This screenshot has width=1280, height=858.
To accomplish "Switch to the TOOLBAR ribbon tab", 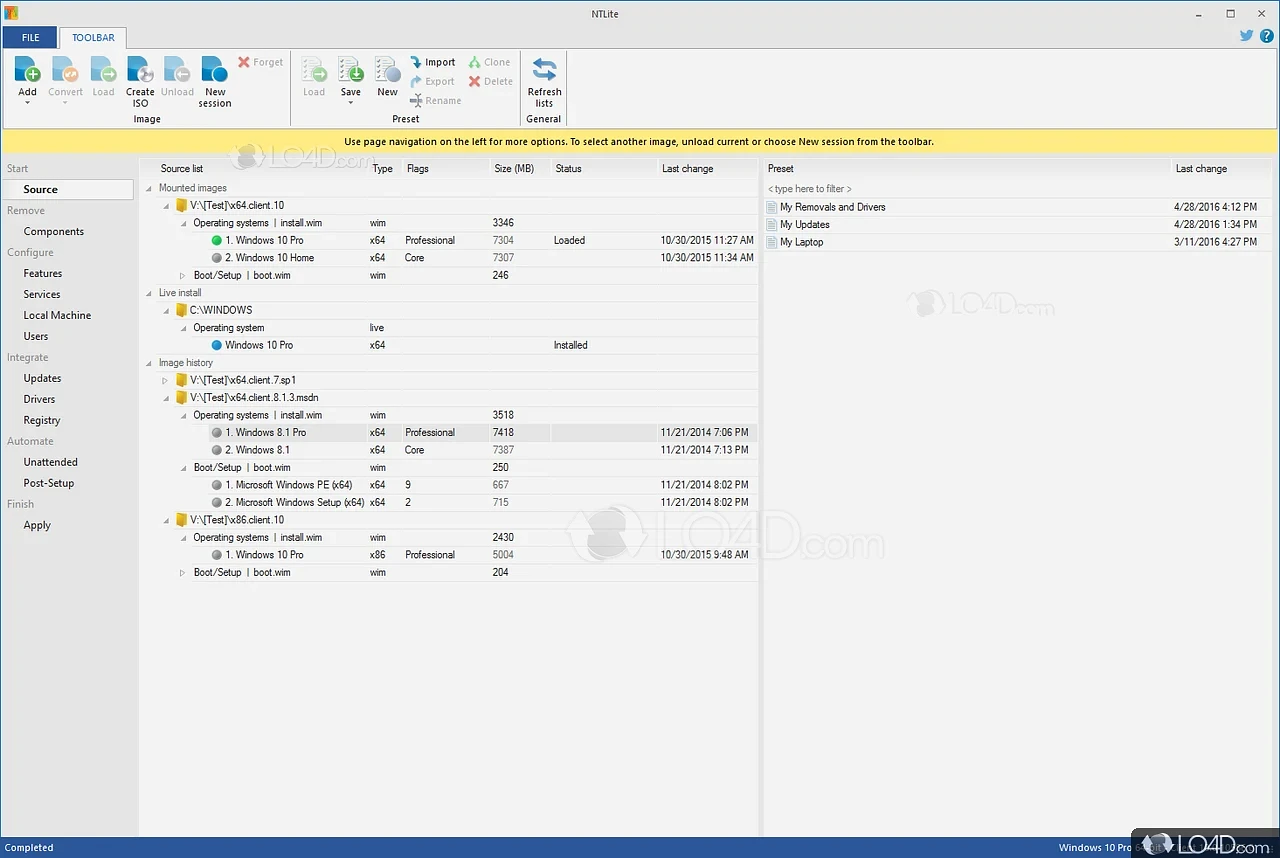I will [93, 38].
